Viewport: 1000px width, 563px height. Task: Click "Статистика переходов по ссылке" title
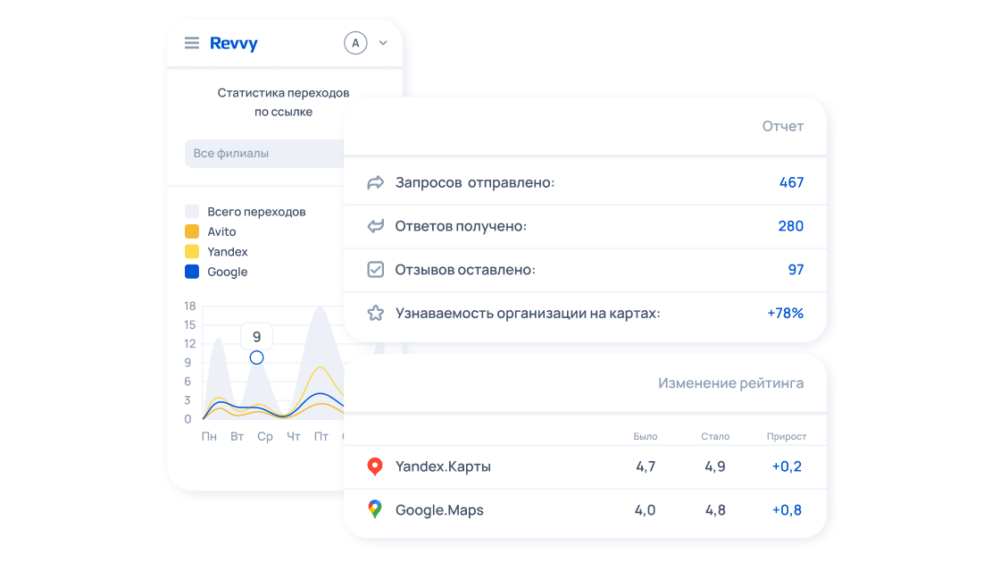click(x=283, y=102)
